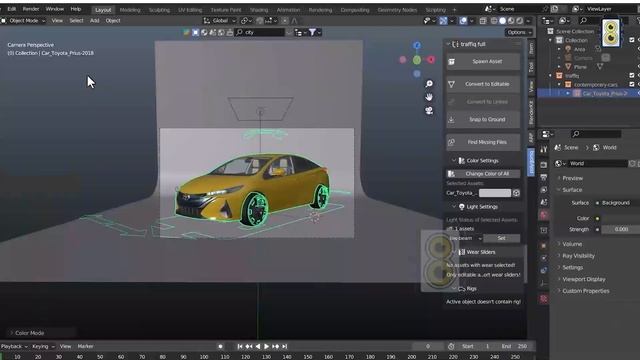Image resolution: width=640 pixels, height=360 pixels.
Task: Click the pan hand viewport gizmo
Action: pos(429,97)
